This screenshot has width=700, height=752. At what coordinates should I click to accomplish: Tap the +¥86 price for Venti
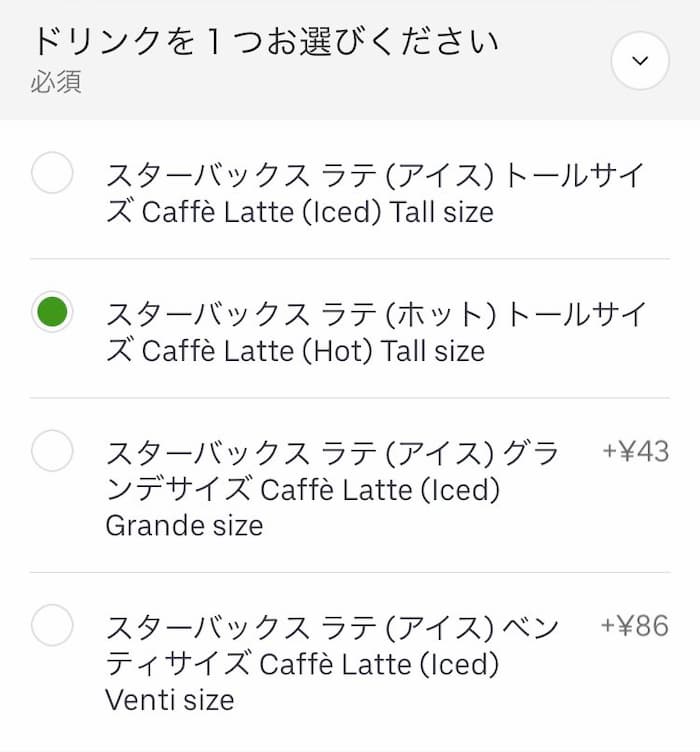coord(635,627)
